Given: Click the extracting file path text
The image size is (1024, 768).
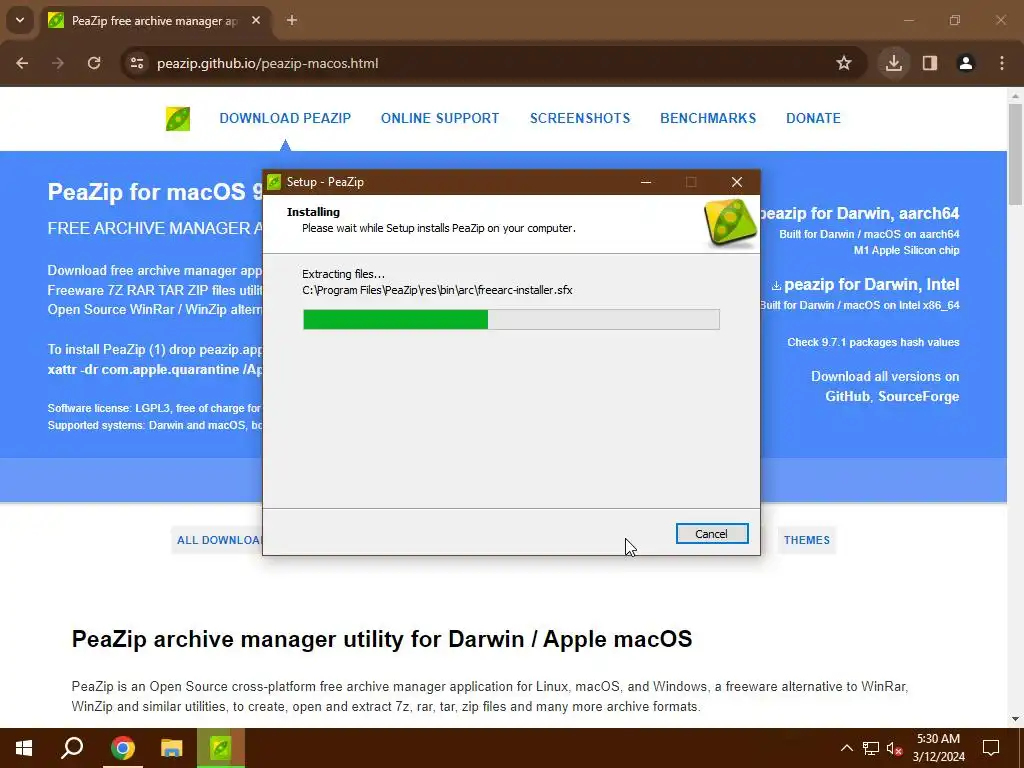Looking at the screenshot, I should (x=437, y=291).
